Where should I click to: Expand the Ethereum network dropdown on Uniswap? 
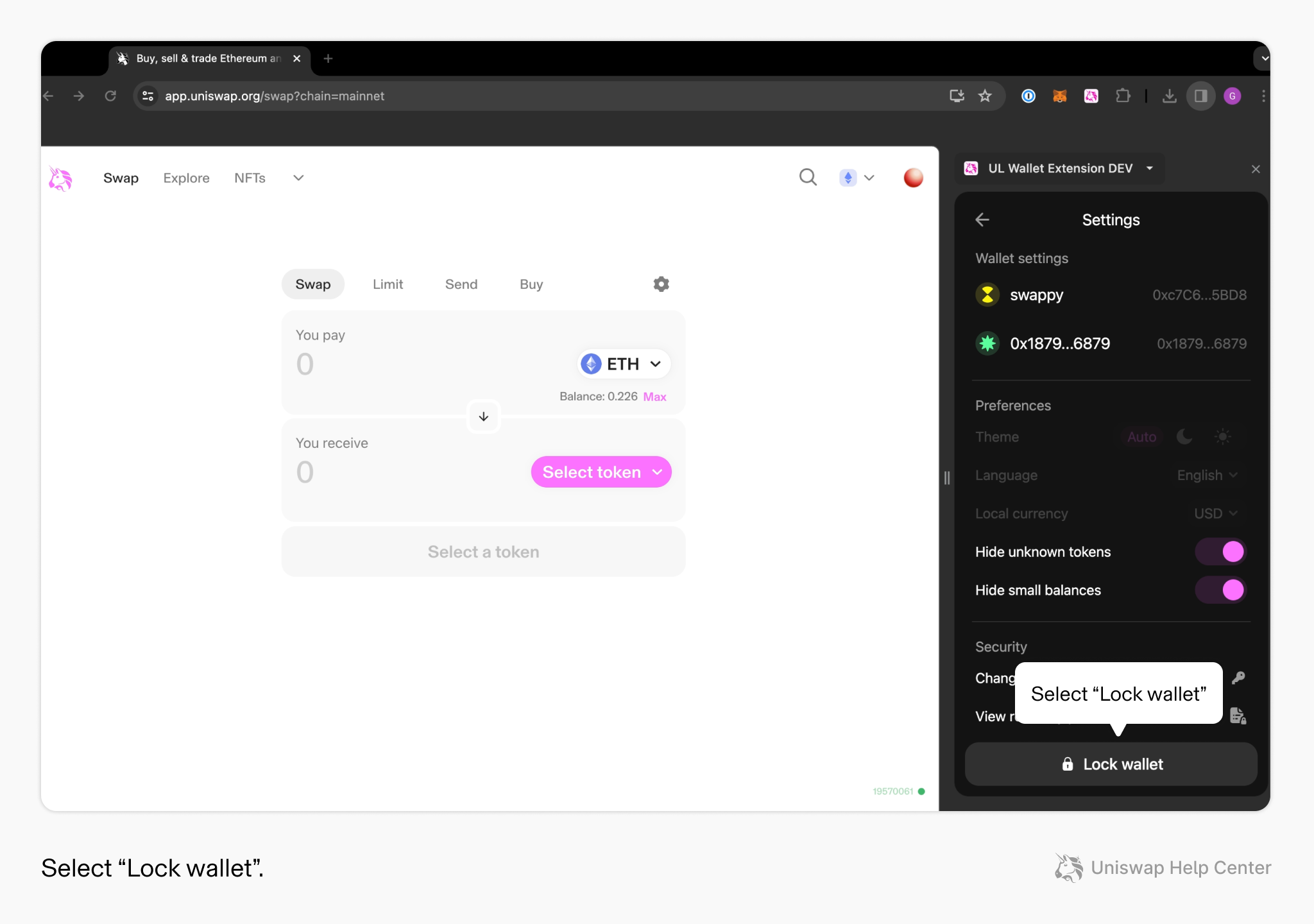[x=857, y=177]
